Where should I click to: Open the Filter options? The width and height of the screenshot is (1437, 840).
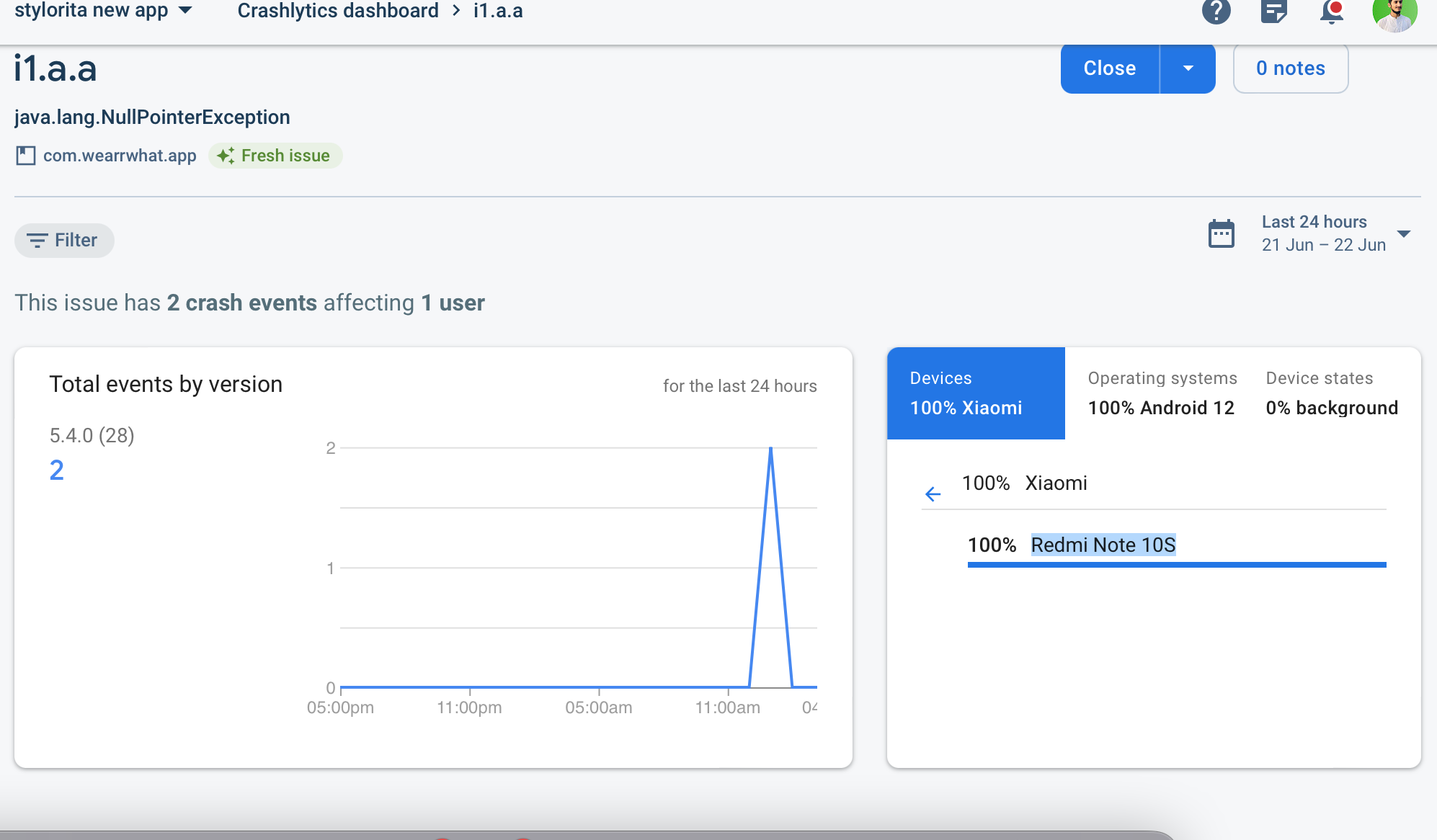click(63, 240)
